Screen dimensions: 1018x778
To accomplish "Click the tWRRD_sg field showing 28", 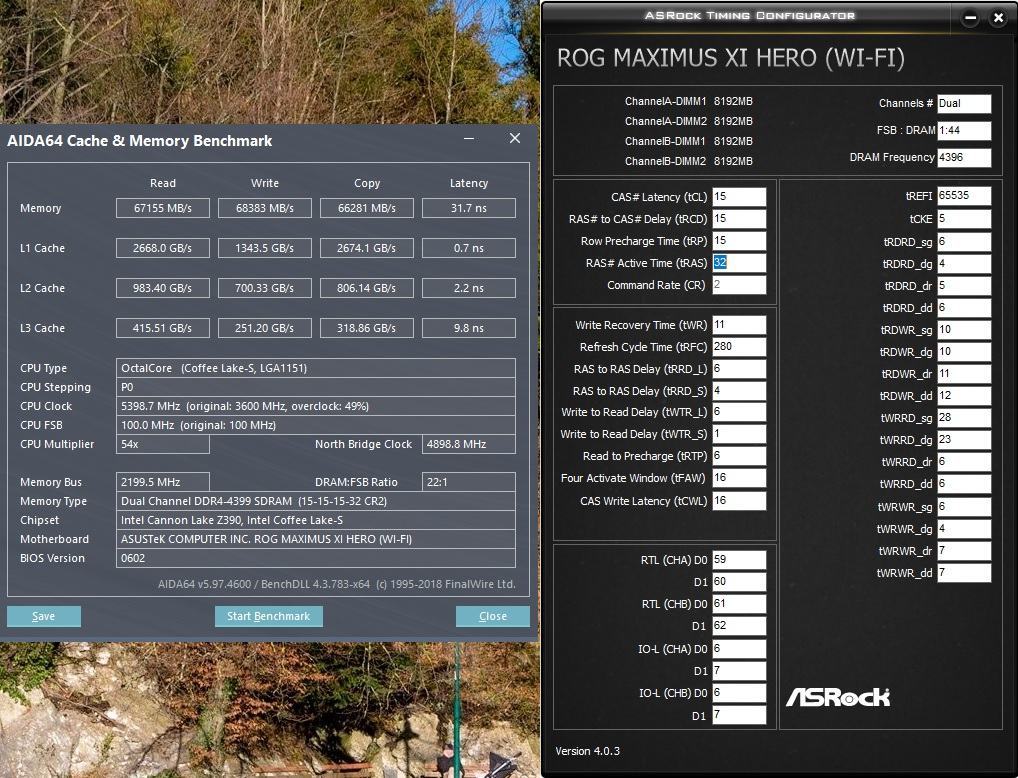I will coord(964,418).
